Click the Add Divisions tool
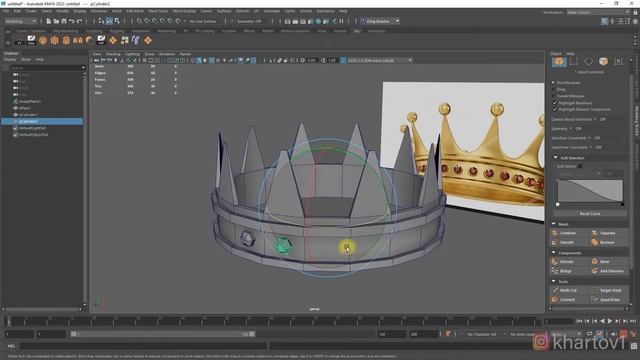The image size is (640, 360). coord(609,271)
